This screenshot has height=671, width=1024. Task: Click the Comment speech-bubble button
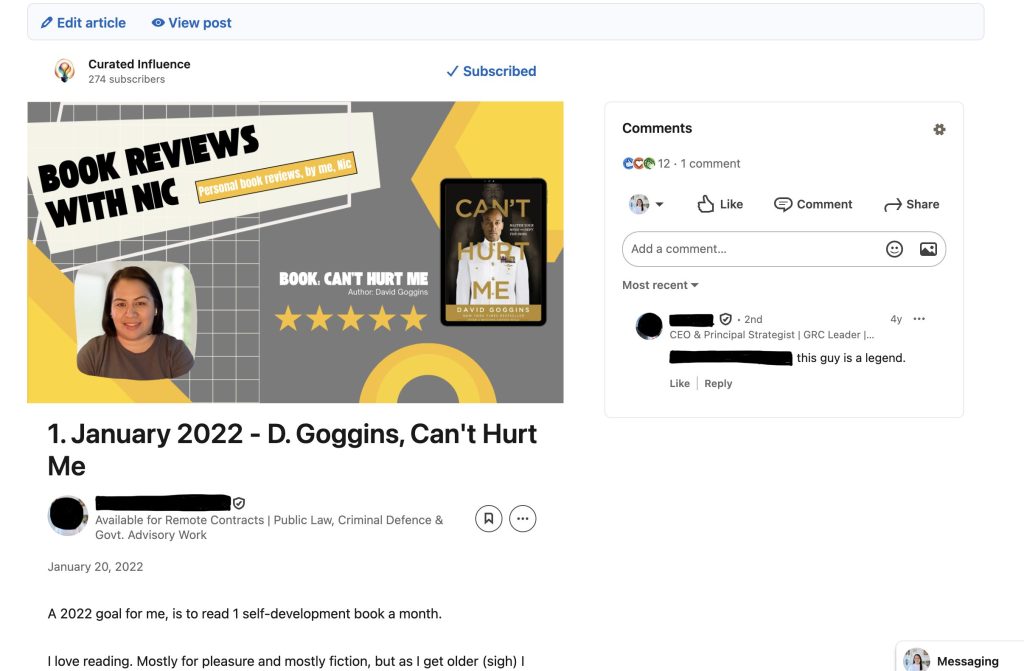[812, 204]
